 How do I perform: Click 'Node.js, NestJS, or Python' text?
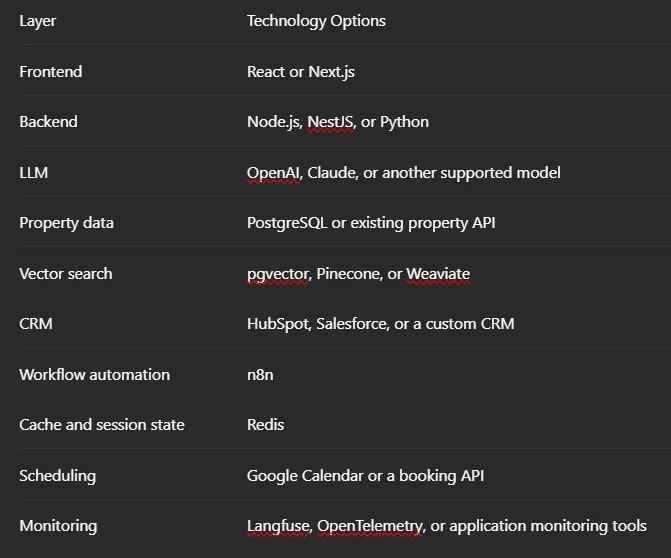pyautogui.click(x=338, y=122)
